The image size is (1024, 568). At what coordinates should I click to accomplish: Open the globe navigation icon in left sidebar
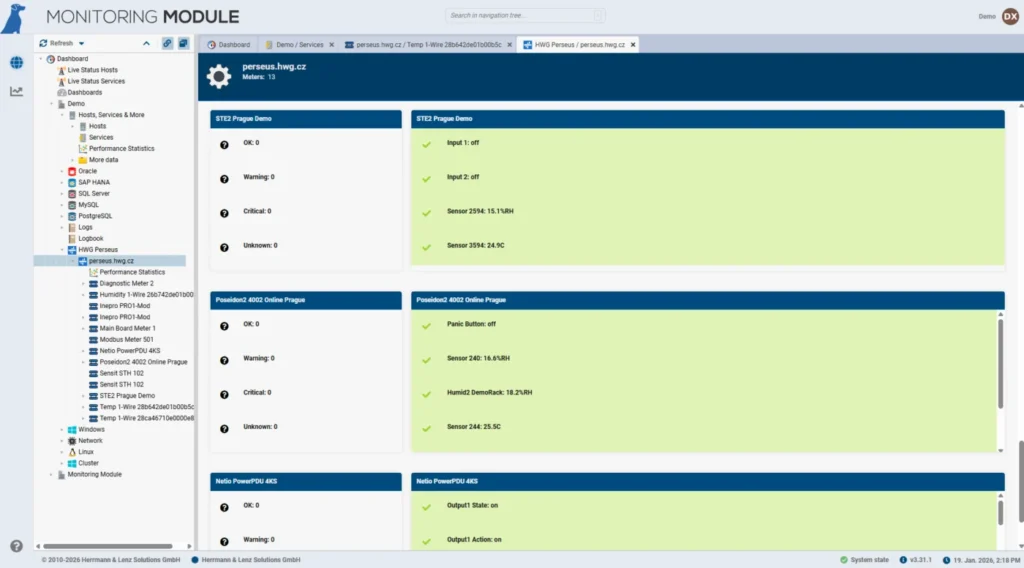(x=16, y=63)
